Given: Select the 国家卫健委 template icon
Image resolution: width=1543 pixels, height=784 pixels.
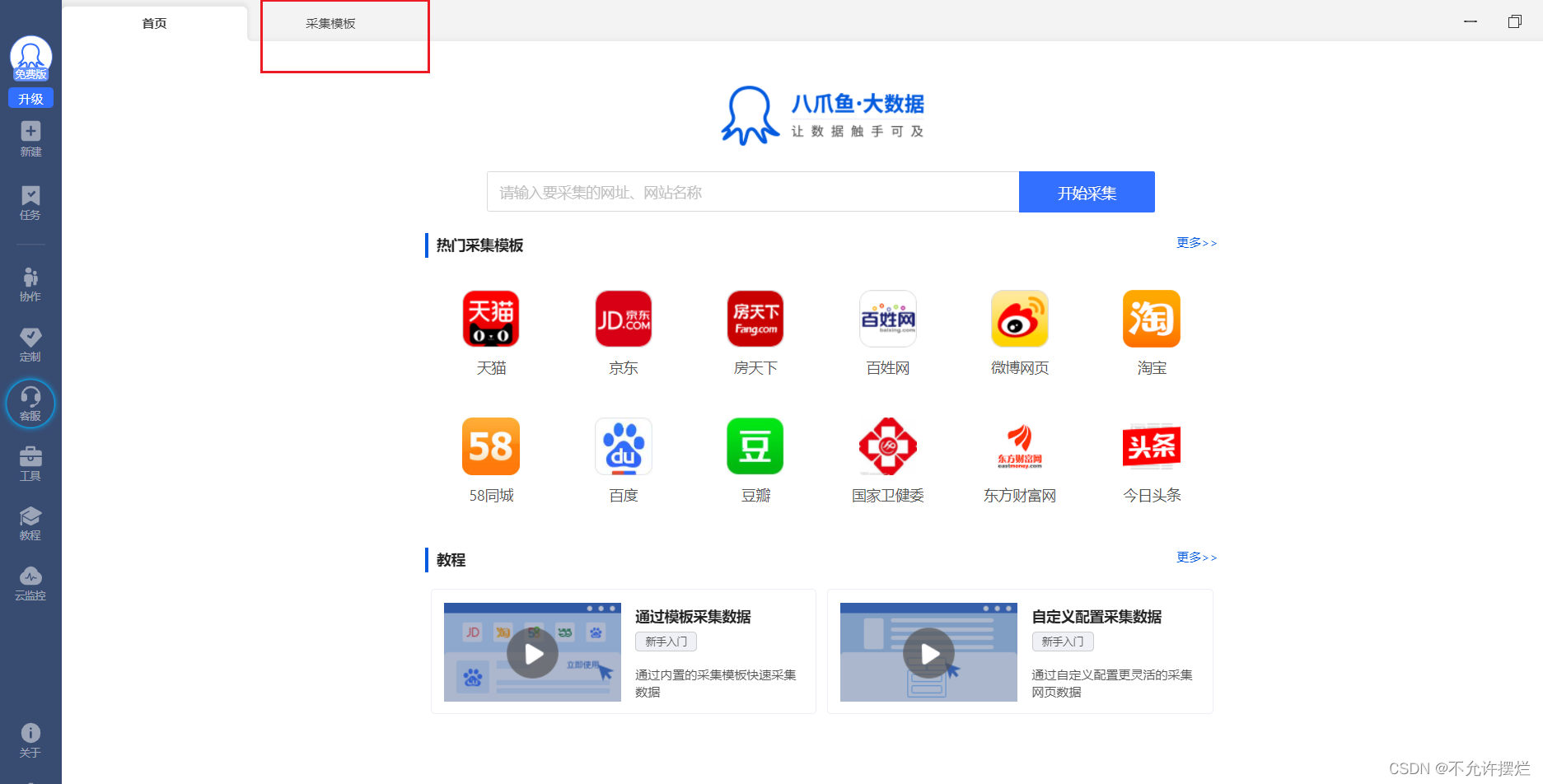Looking at the screenshot, I should click(x=888, y=446).
